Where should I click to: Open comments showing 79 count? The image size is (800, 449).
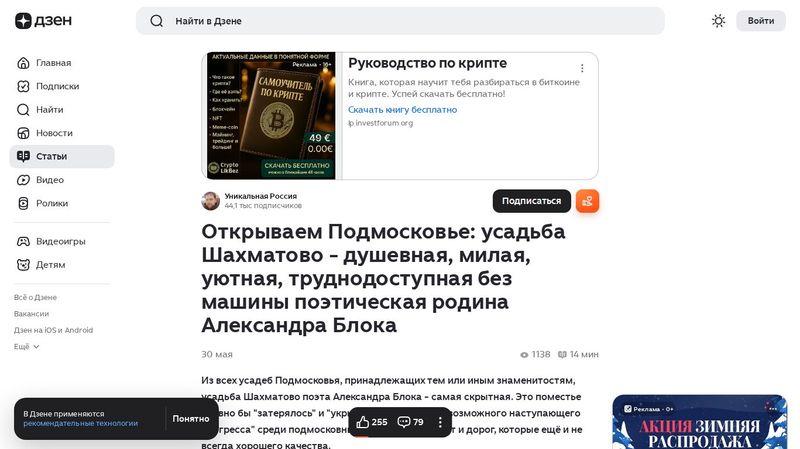(x=411, y=422)
